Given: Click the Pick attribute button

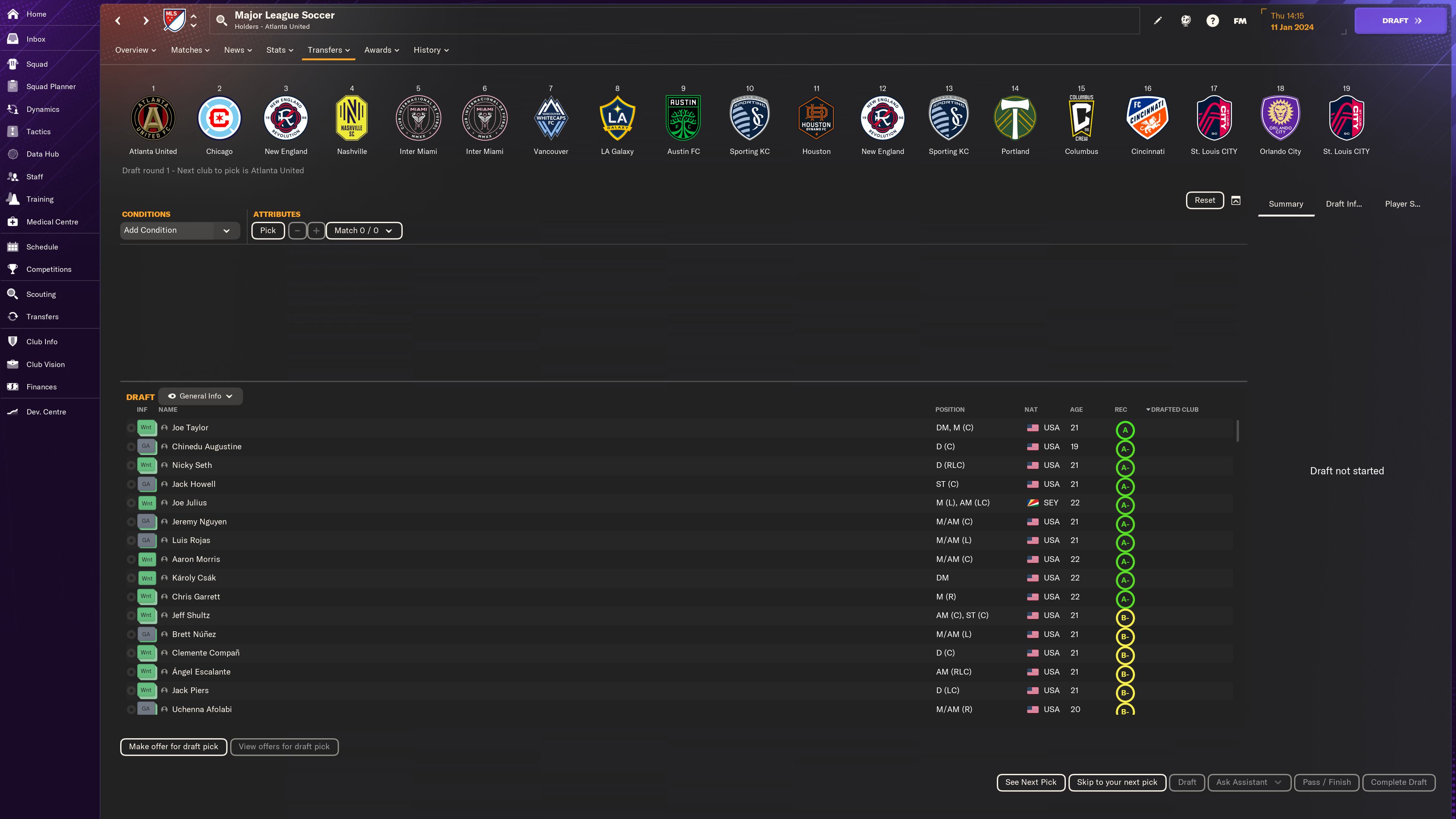Looking at the screenshot, I should (268, 231).
